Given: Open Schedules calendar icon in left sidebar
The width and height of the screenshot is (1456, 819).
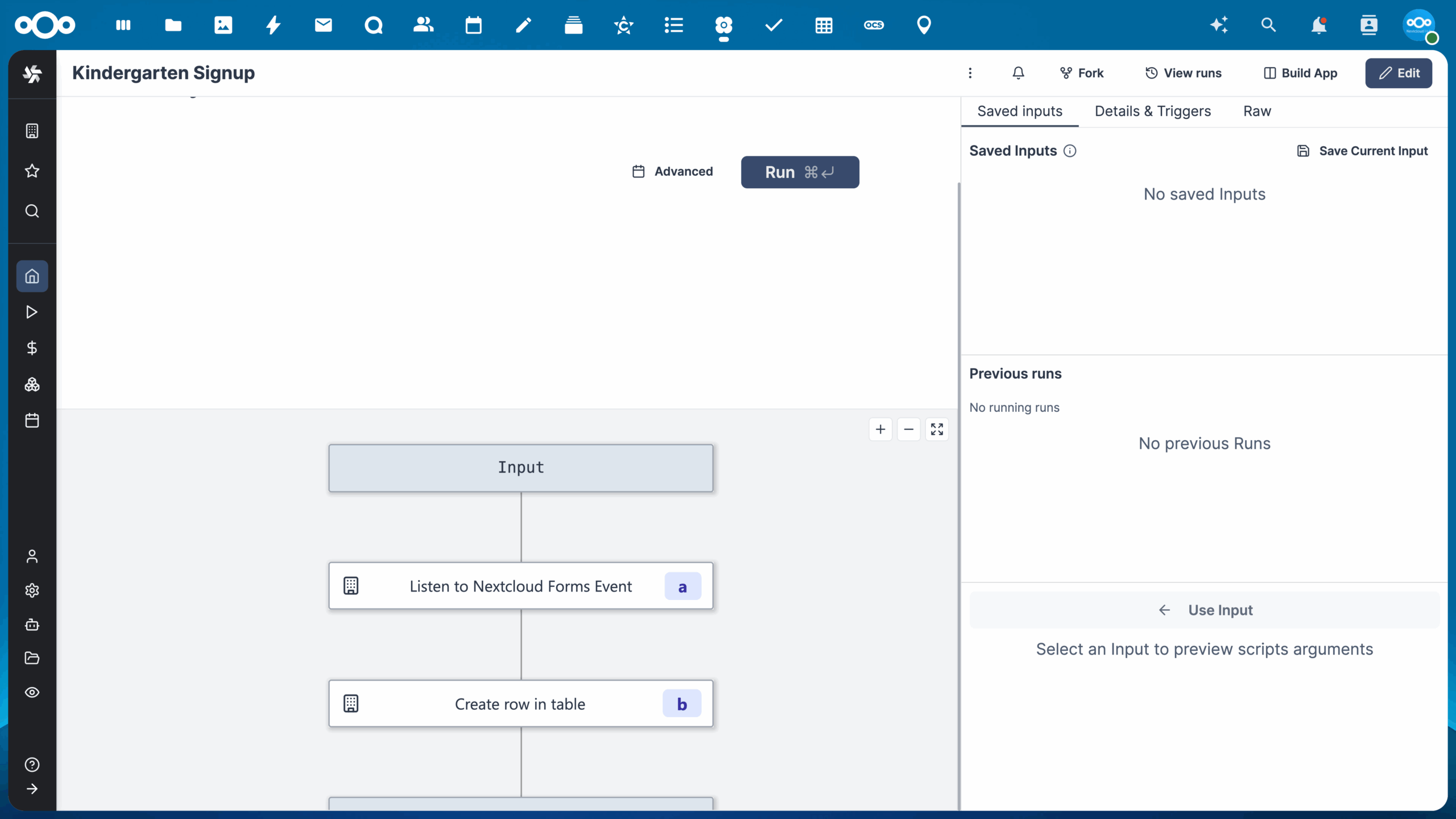Looking at the screenshot, I should tap(32, 420).
